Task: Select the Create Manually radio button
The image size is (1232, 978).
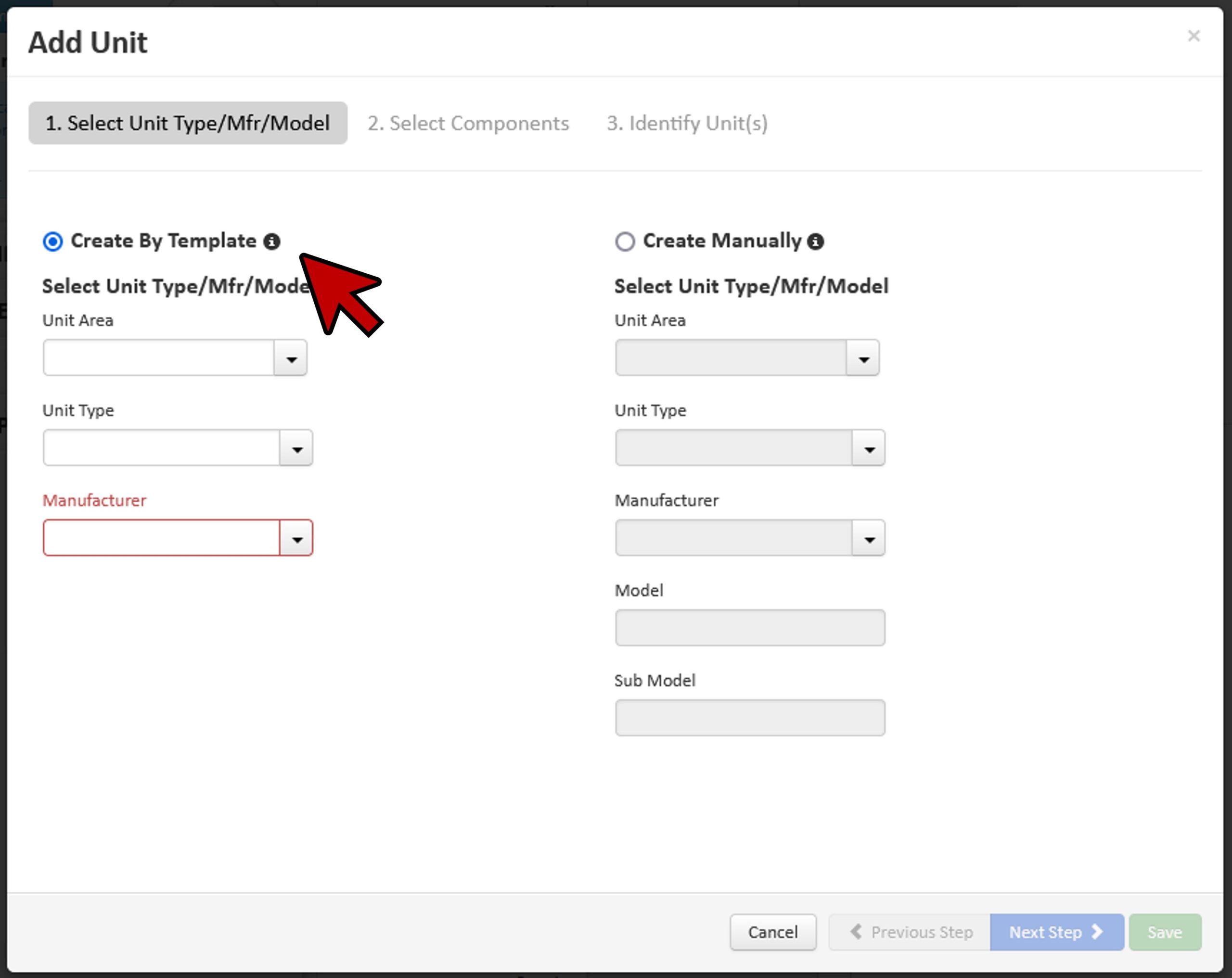Action: coord(625,241)
